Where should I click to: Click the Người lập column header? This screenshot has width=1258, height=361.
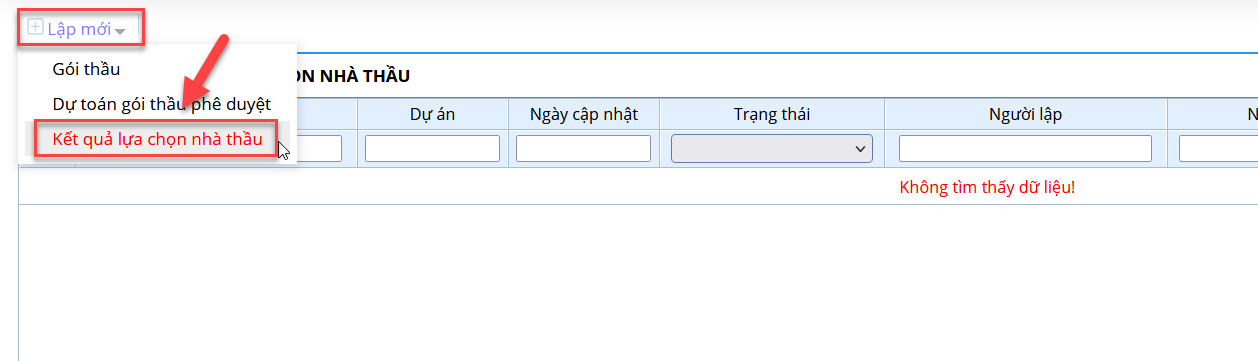pos(1025,114)
